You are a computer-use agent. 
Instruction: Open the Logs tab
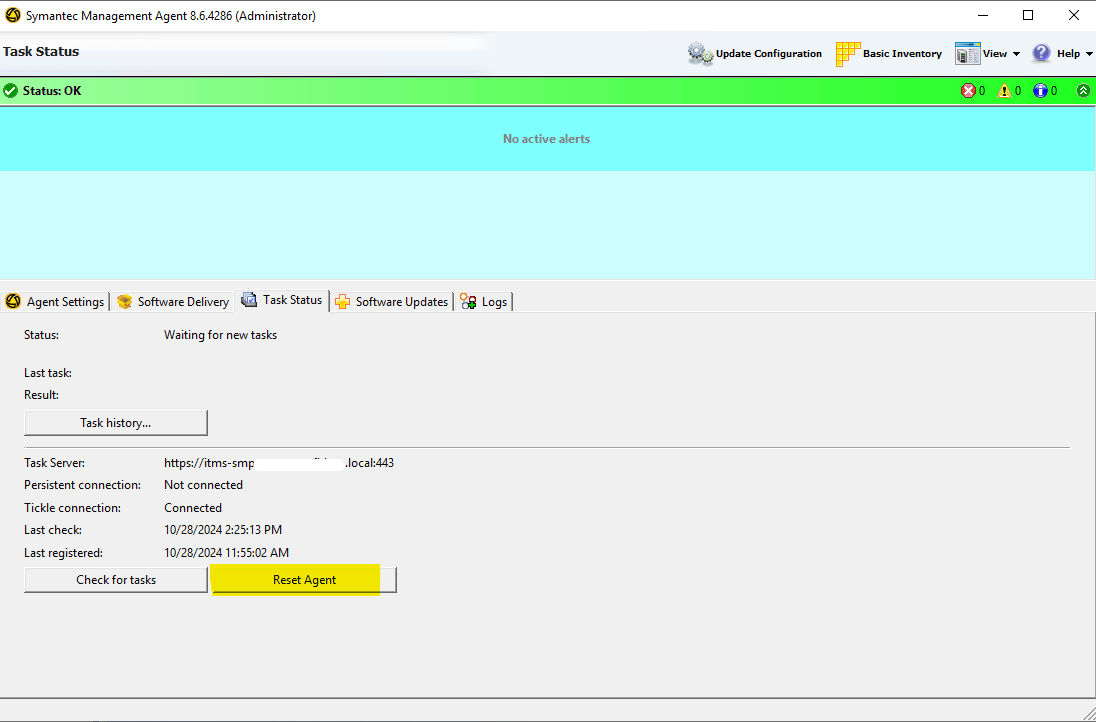484,301
